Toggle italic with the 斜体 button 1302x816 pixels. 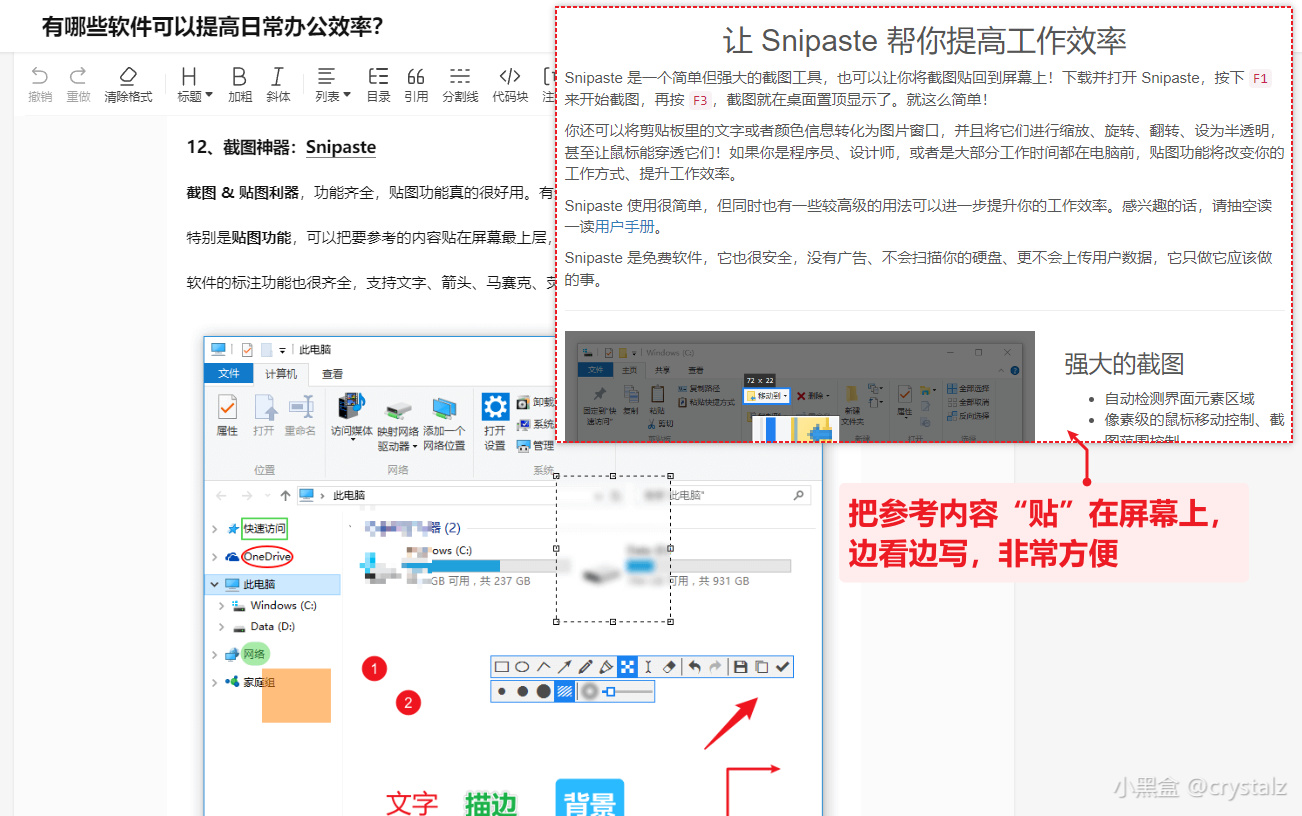278,82
